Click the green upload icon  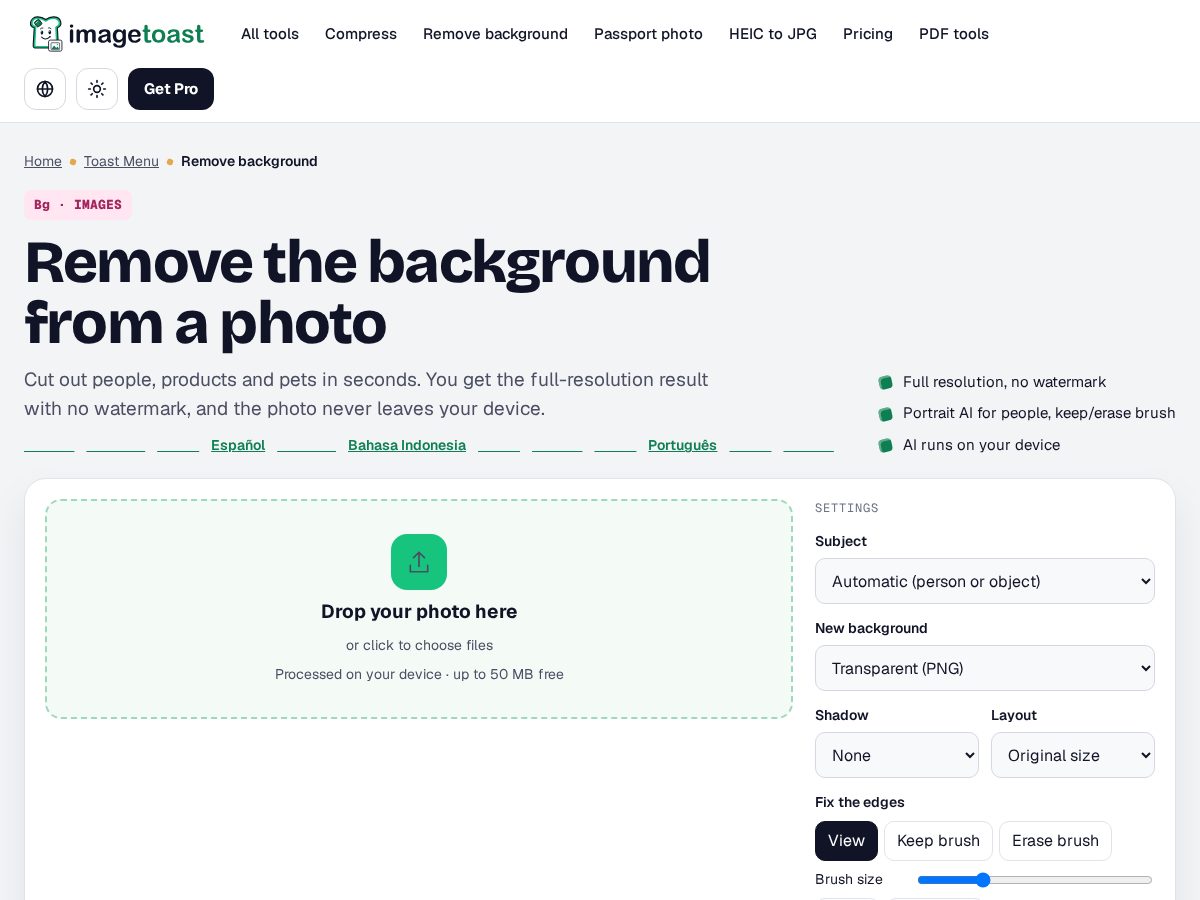click(419, 562)
